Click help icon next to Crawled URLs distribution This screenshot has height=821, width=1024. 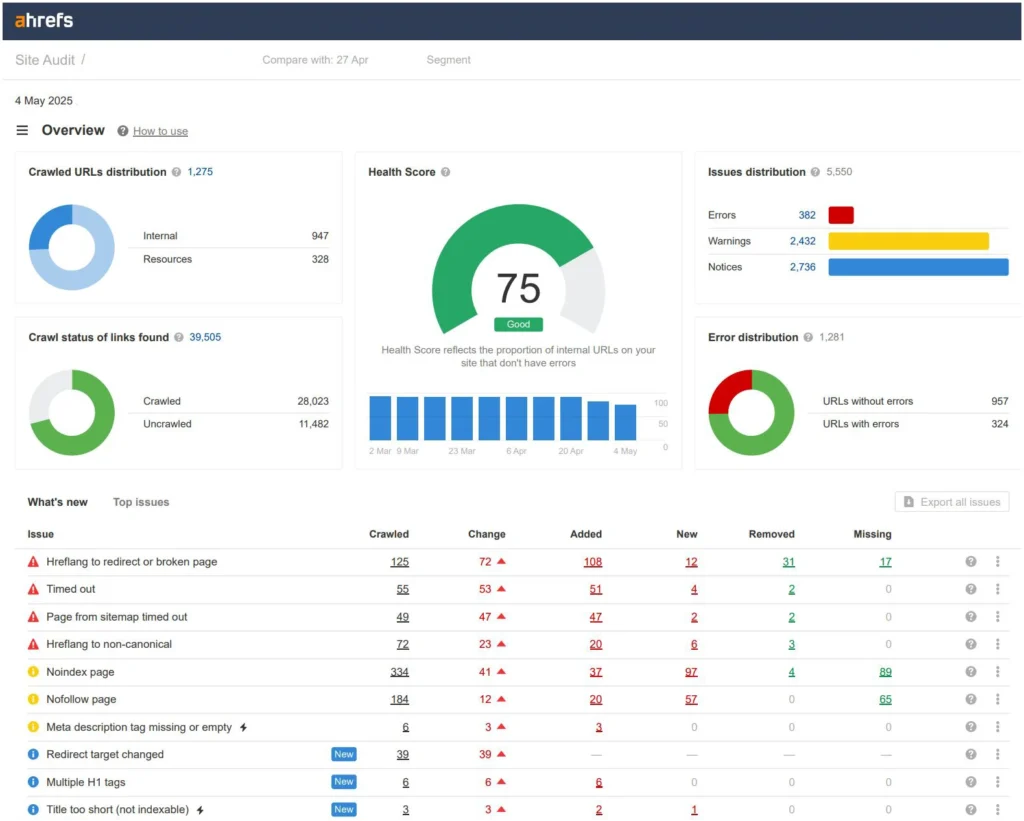(176, 172)
